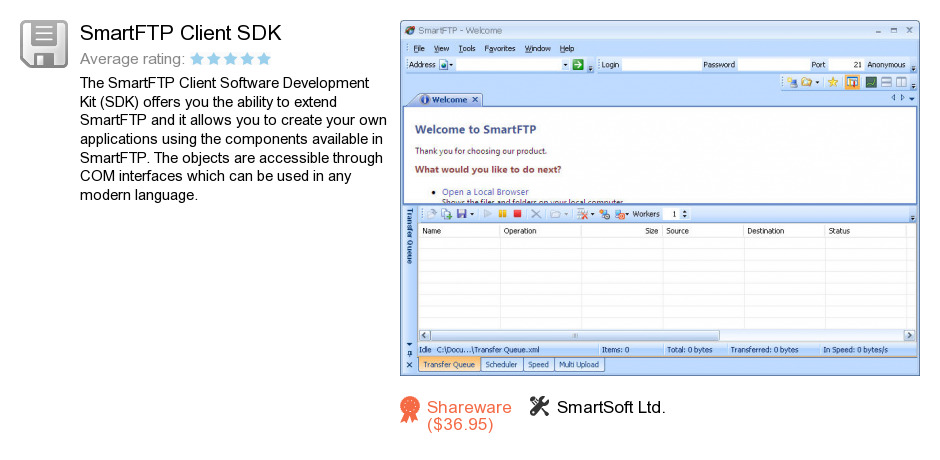The height and width of the screenshot is (460, 940).
Task: Open the Help menu
Action: click(567, 49)
